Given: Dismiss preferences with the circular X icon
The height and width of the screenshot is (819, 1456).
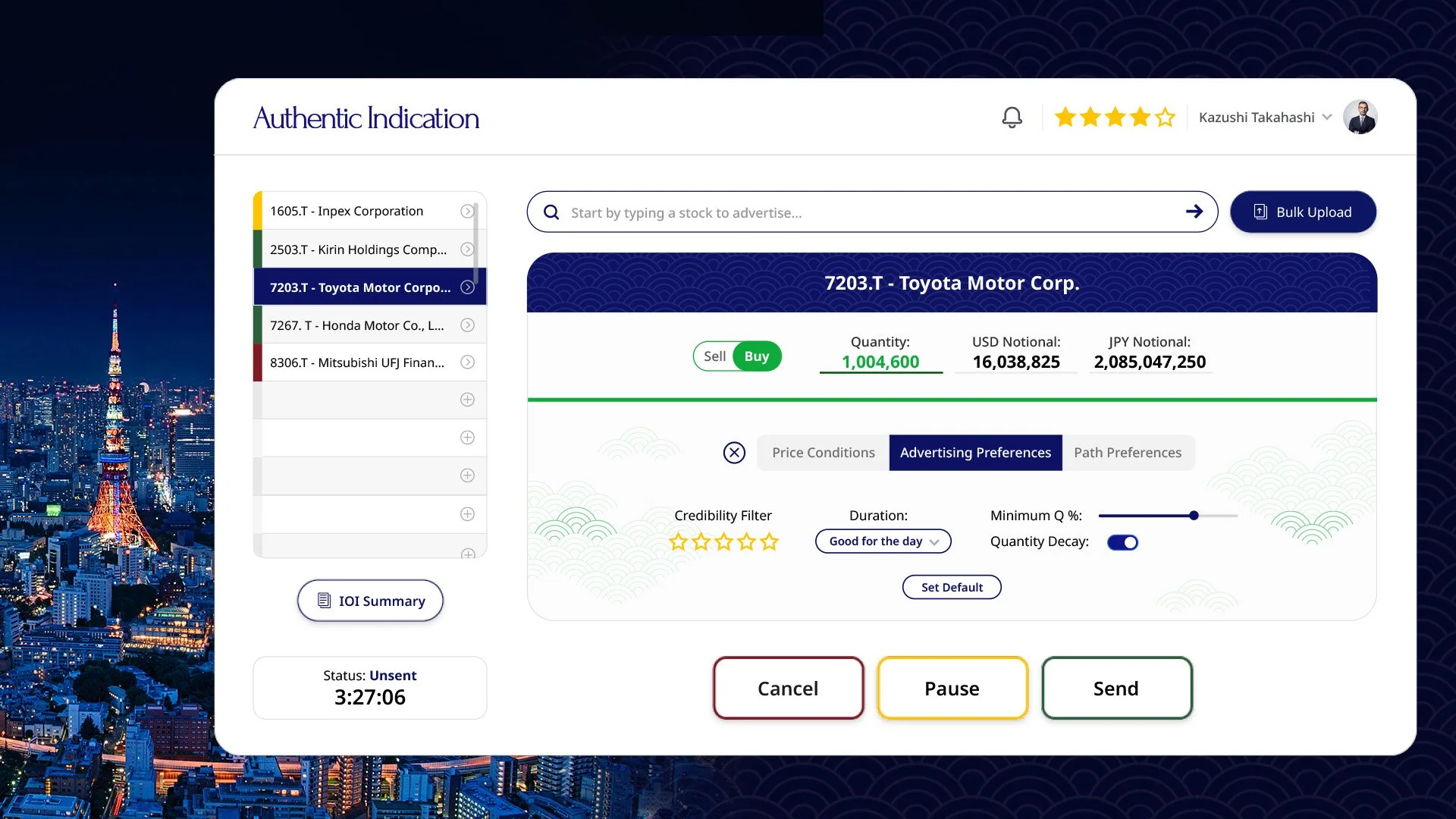Looking at the screenshot, I should pyautogui.click(x=734, y=453).
